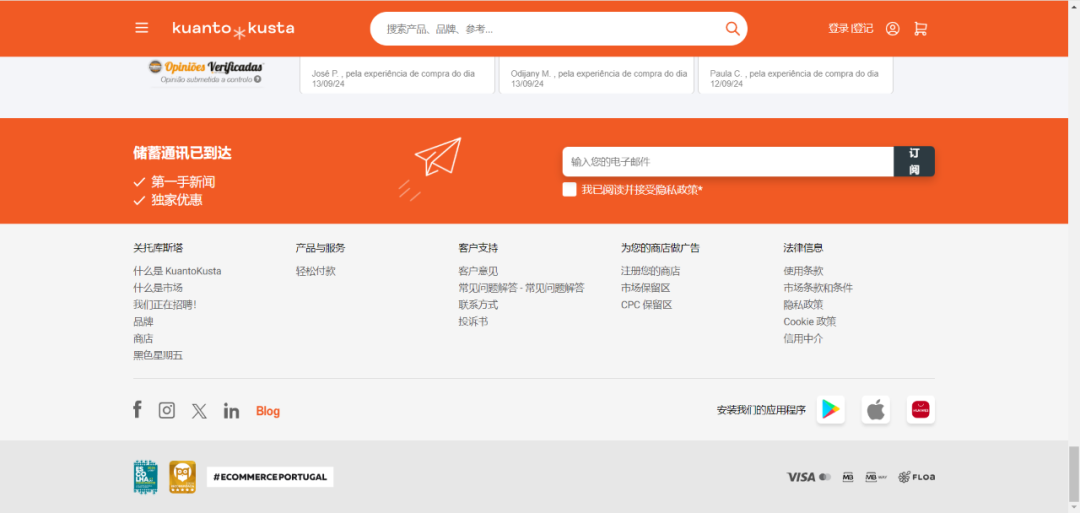Open the X (Twitter) social icon

[x=199, y=411]
